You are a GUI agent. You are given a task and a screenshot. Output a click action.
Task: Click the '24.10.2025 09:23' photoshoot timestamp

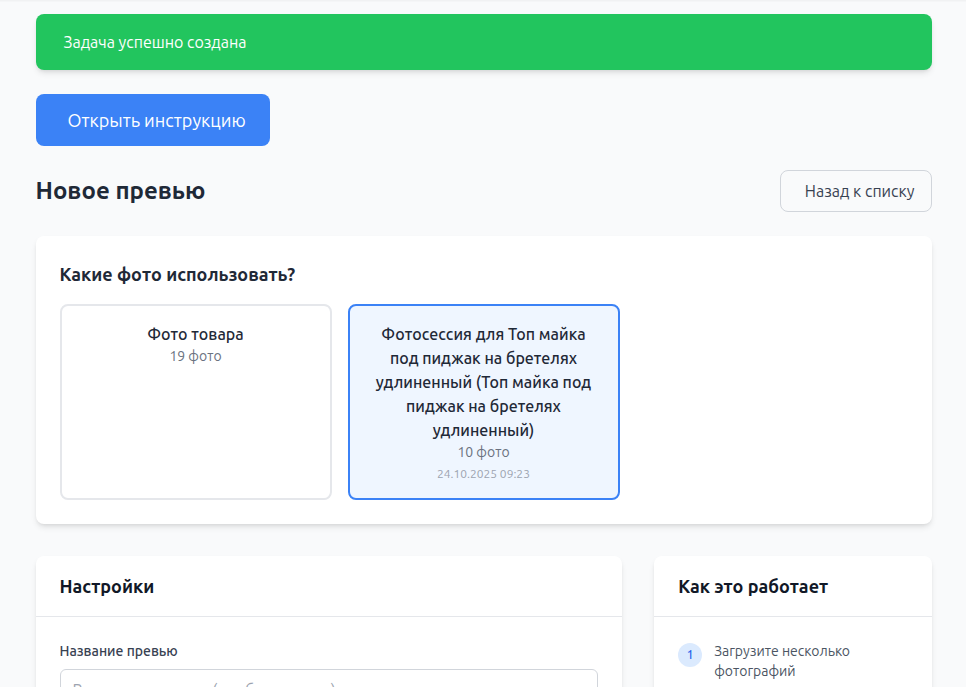pyautogui.click(x=483, y=474)
